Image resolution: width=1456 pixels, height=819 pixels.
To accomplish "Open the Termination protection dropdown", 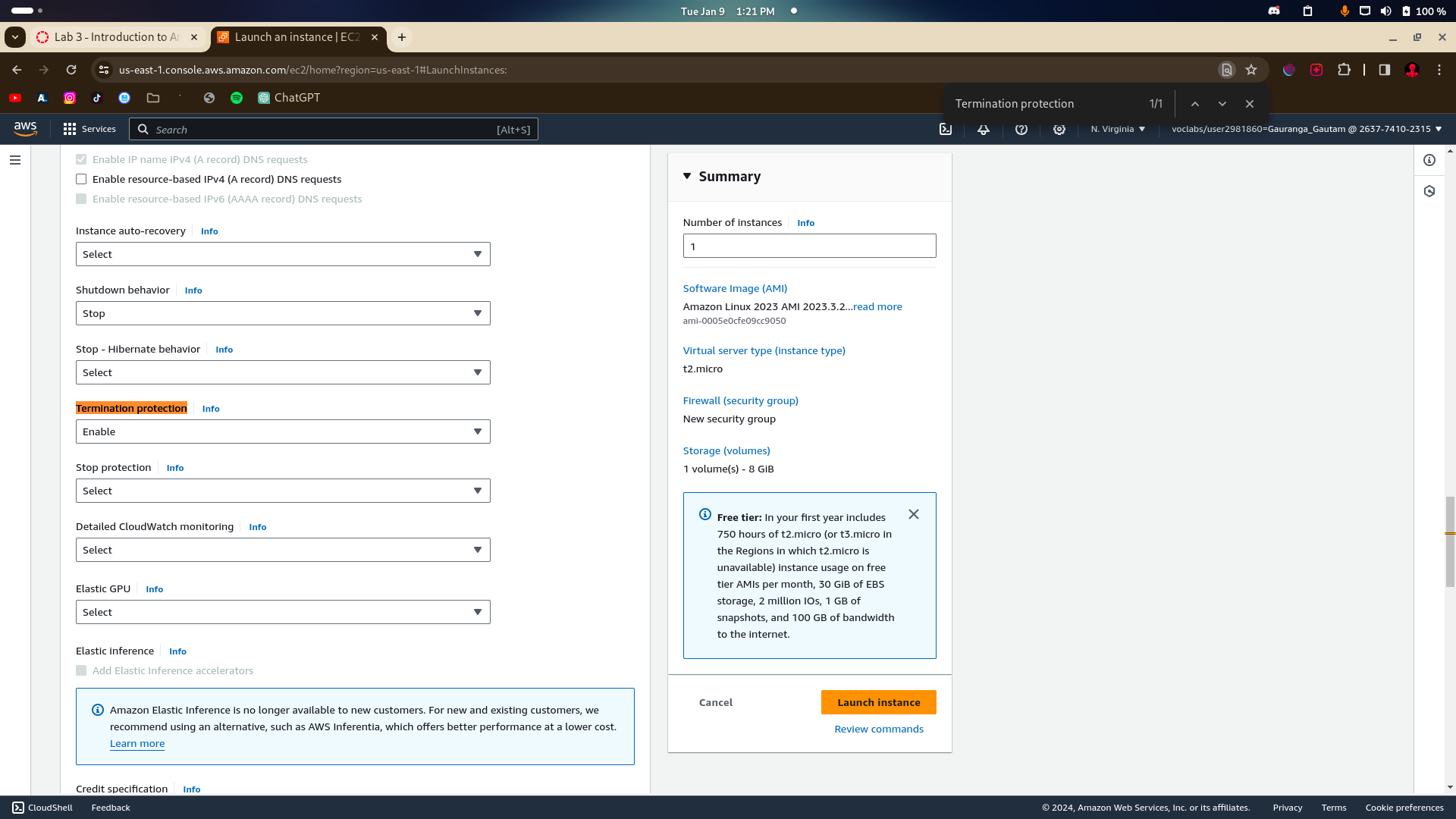I will click(283, 432).
